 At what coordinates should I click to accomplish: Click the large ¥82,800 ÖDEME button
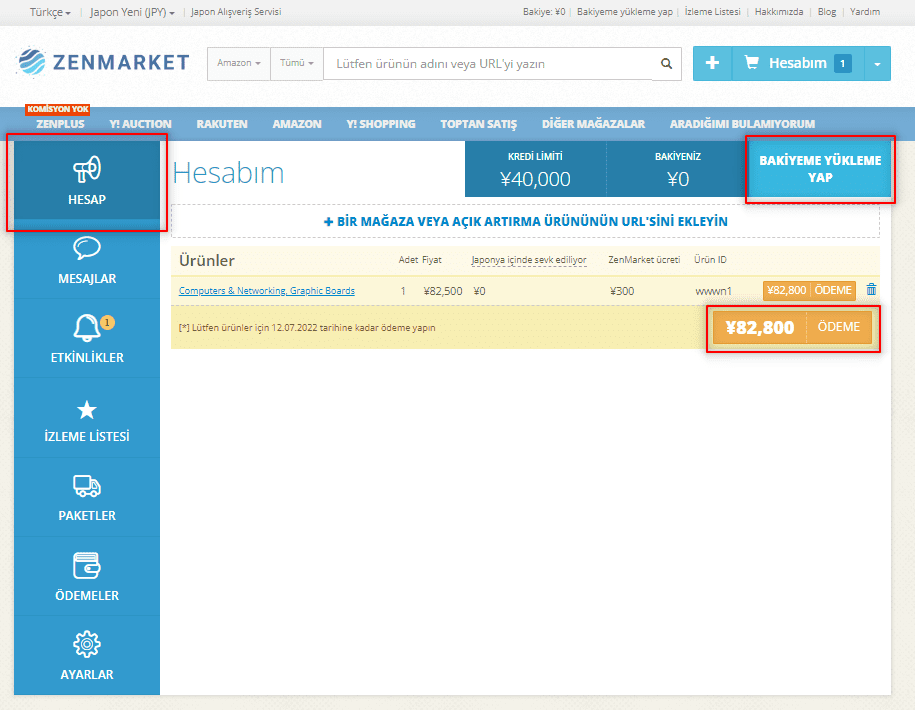(x=792, y=327)
